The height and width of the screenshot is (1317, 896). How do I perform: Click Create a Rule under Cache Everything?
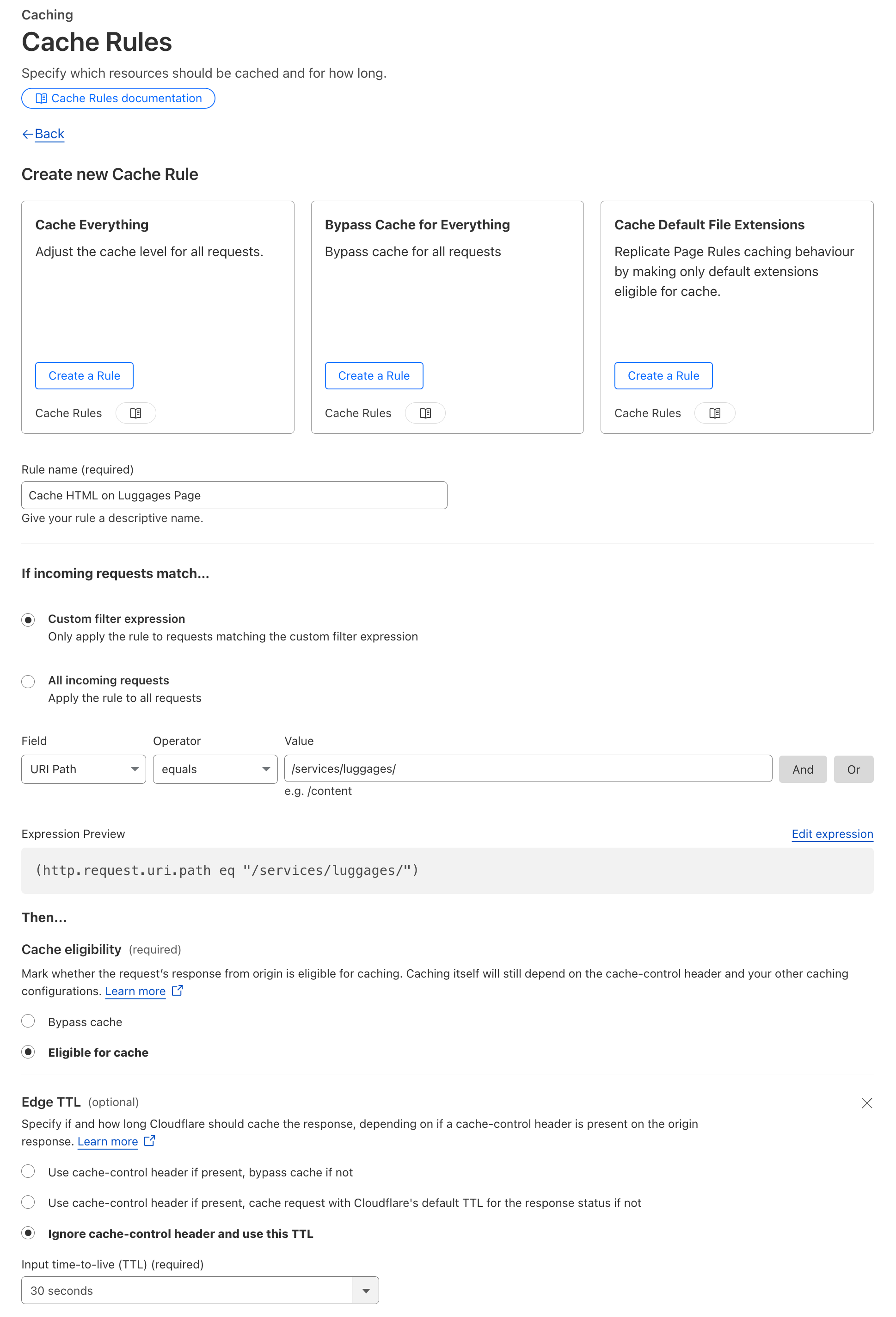coord(85,375)
